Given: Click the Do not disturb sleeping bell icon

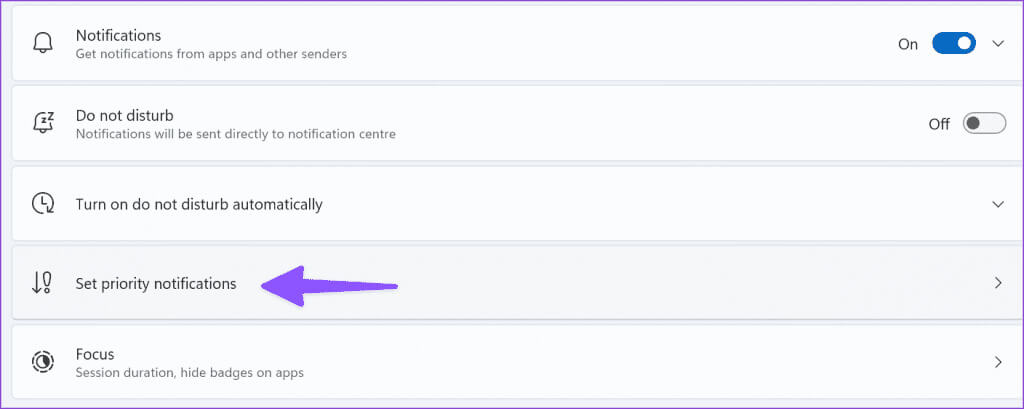Looking at the screenshot, I should 42,123.
